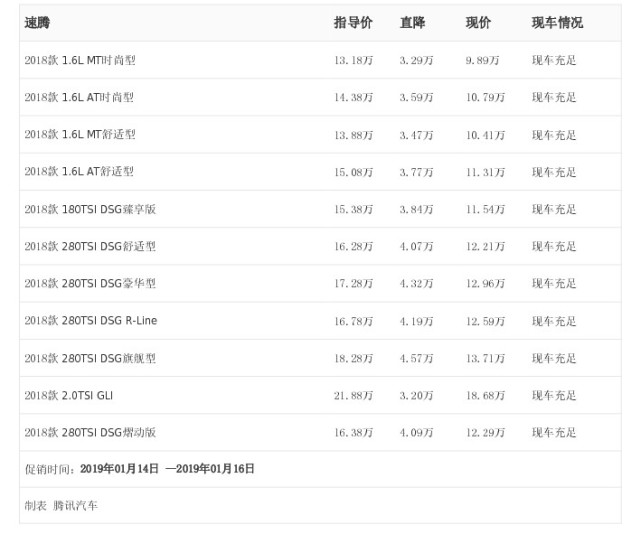Click the 2018款 2.0TSI GLI model name

69,395
